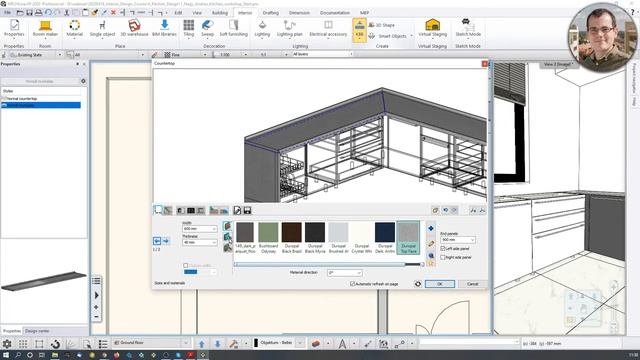Open the Design center tab
The height and width of the screenshot is (360, 640).
pyautogui.click(x=37, y=331)
